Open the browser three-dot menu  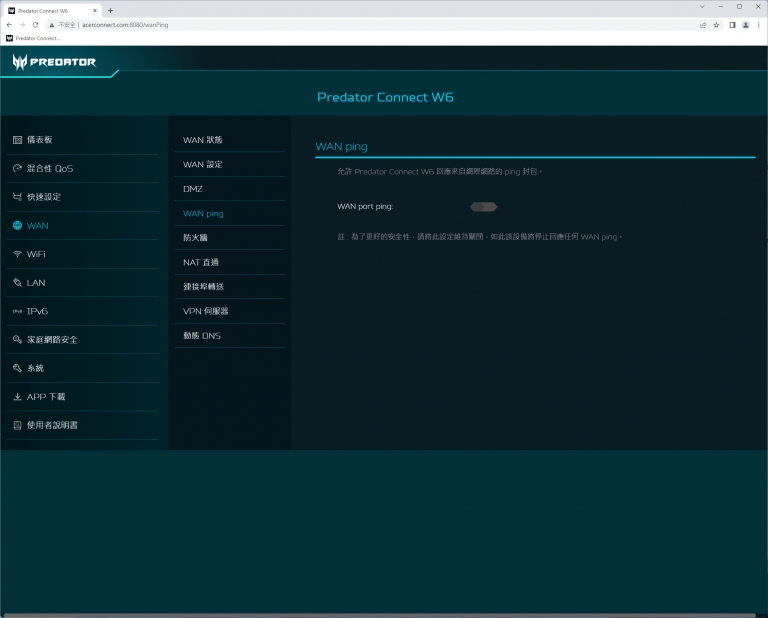point(758,25)
